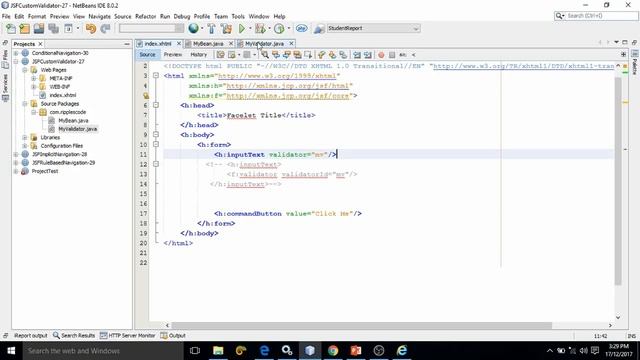Expand the META-INF folder node

point(33,78)
